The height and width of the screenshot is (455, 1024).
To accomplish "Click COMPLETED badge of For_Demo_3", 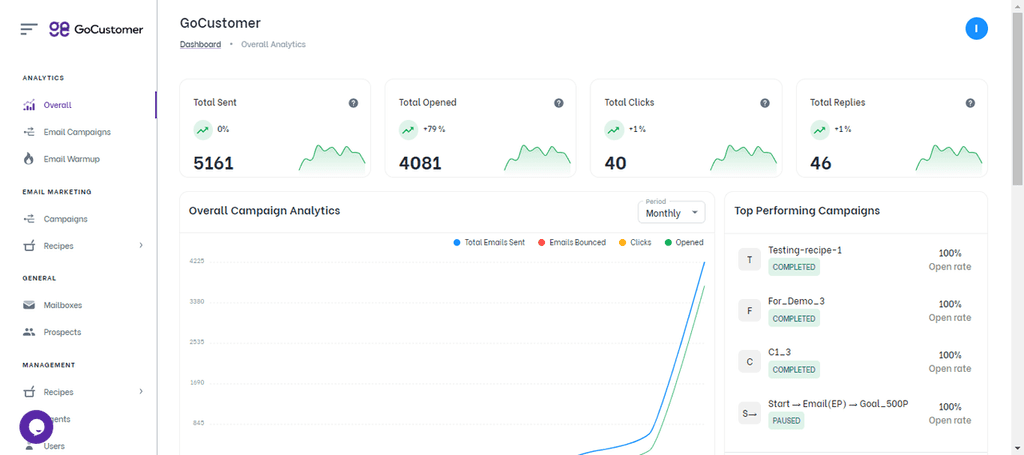I will pos(794,319).
